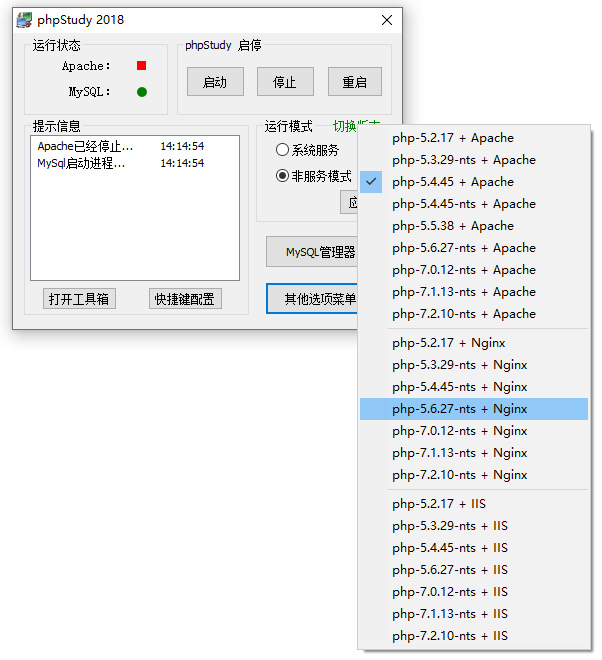Click the MySQL: status label
The width and height of the screenshot is (602, 660).
(x=90, y=92)
